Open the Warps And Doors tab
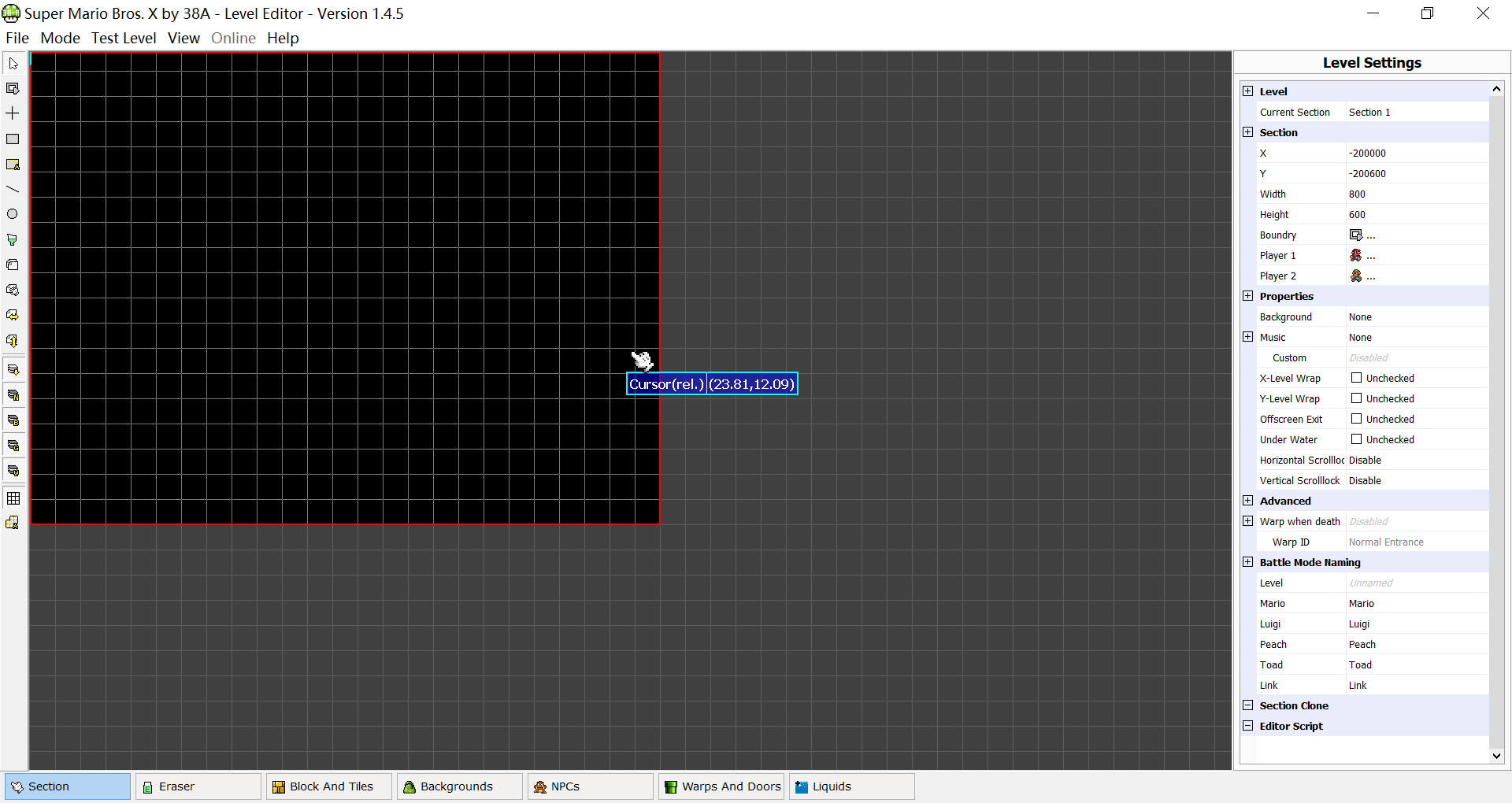The width and height of the screenshot is (1512, 803). coord(721,786)
